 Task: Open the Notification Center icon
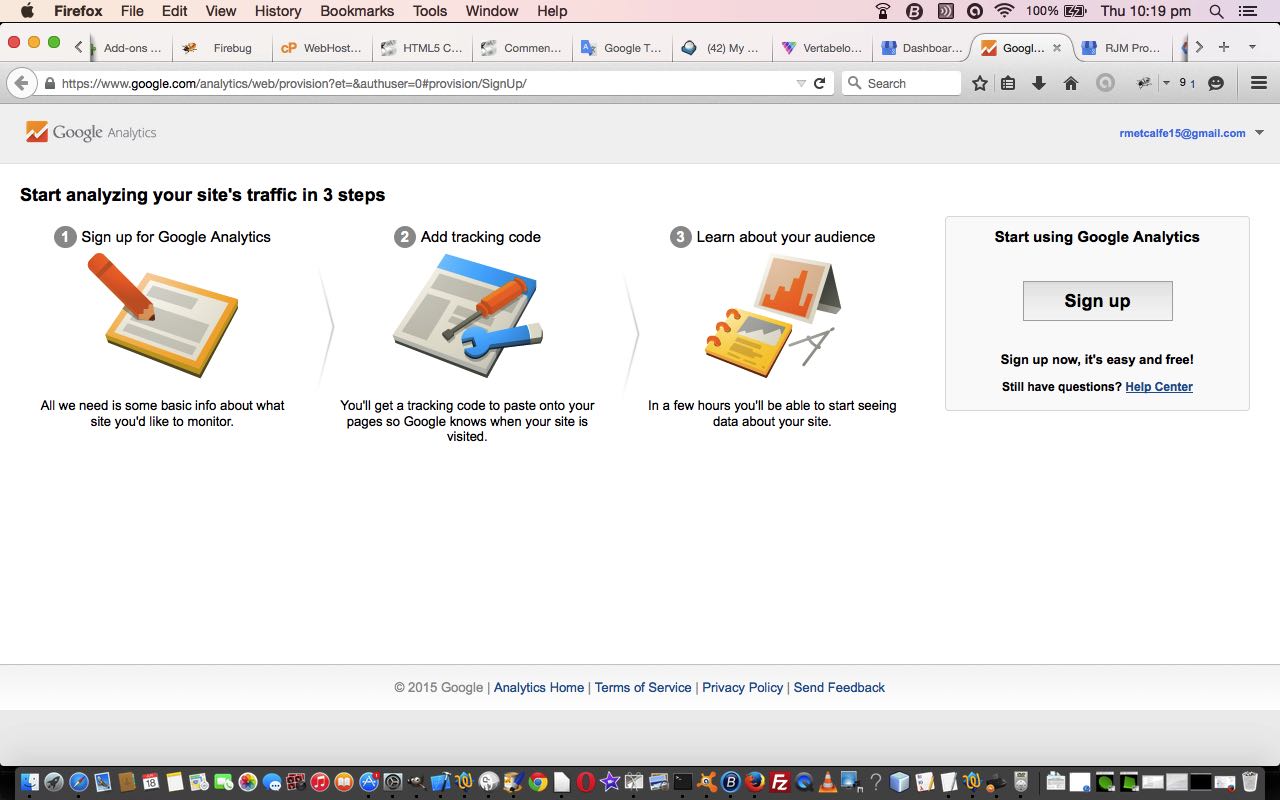click(1248, 11)
